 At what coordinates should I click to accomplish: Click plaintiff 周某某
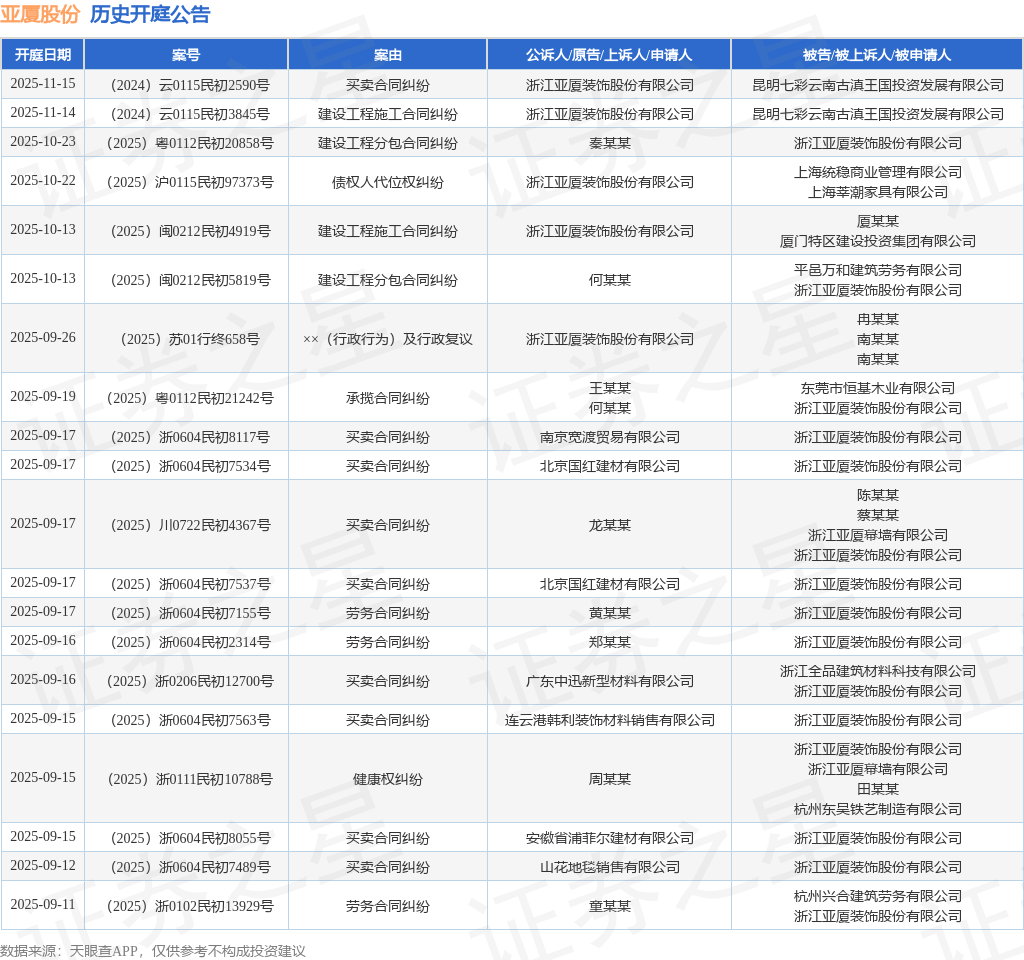609,778
